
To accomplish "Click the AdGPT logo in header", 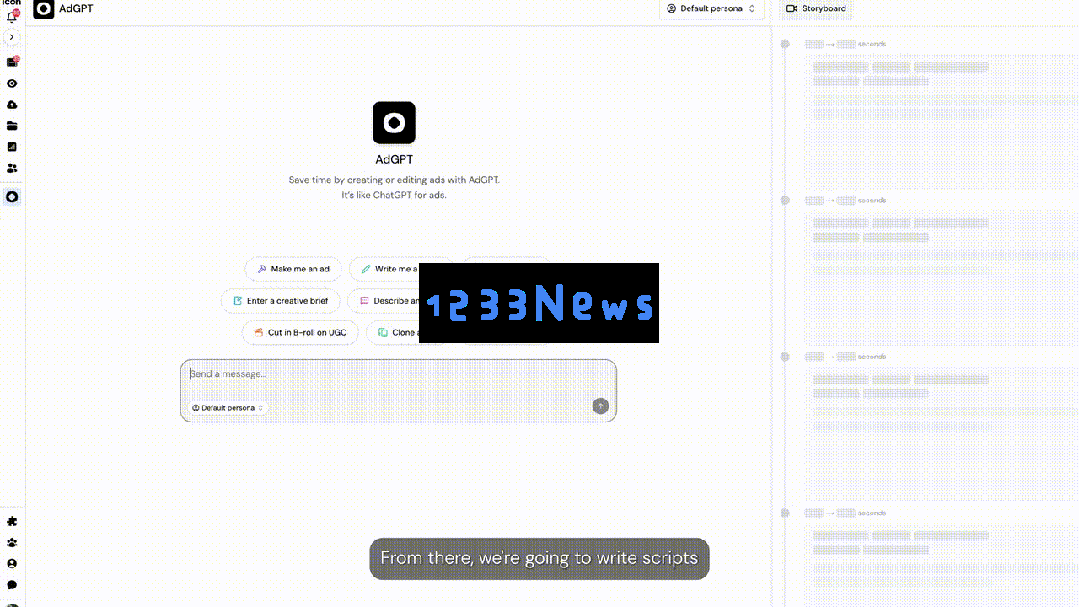I will [x=43, y=9].
